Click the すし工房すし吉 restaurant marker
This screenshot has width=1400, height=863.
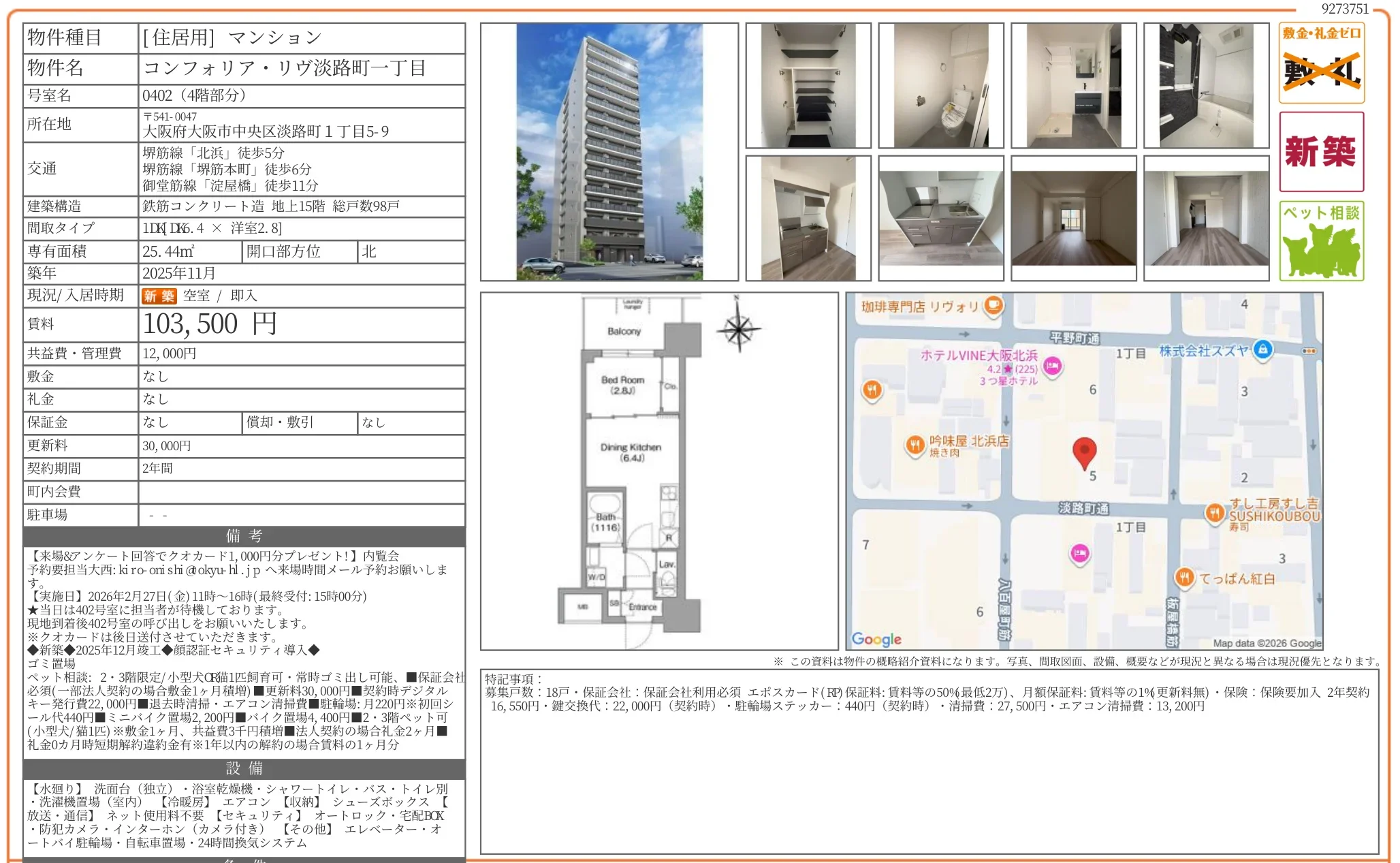1215,512
